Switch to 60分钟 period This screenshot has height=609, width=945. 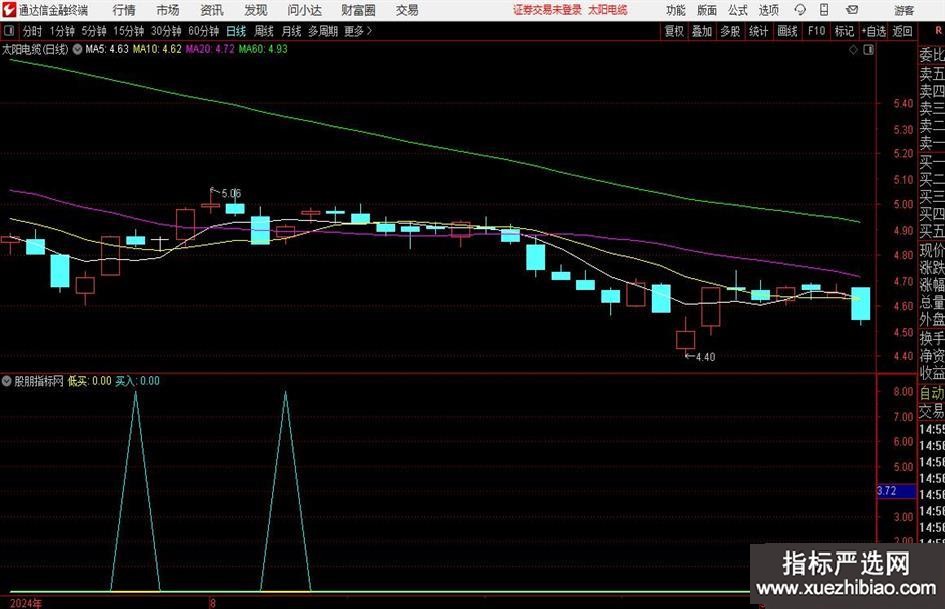tap(204, 31)
